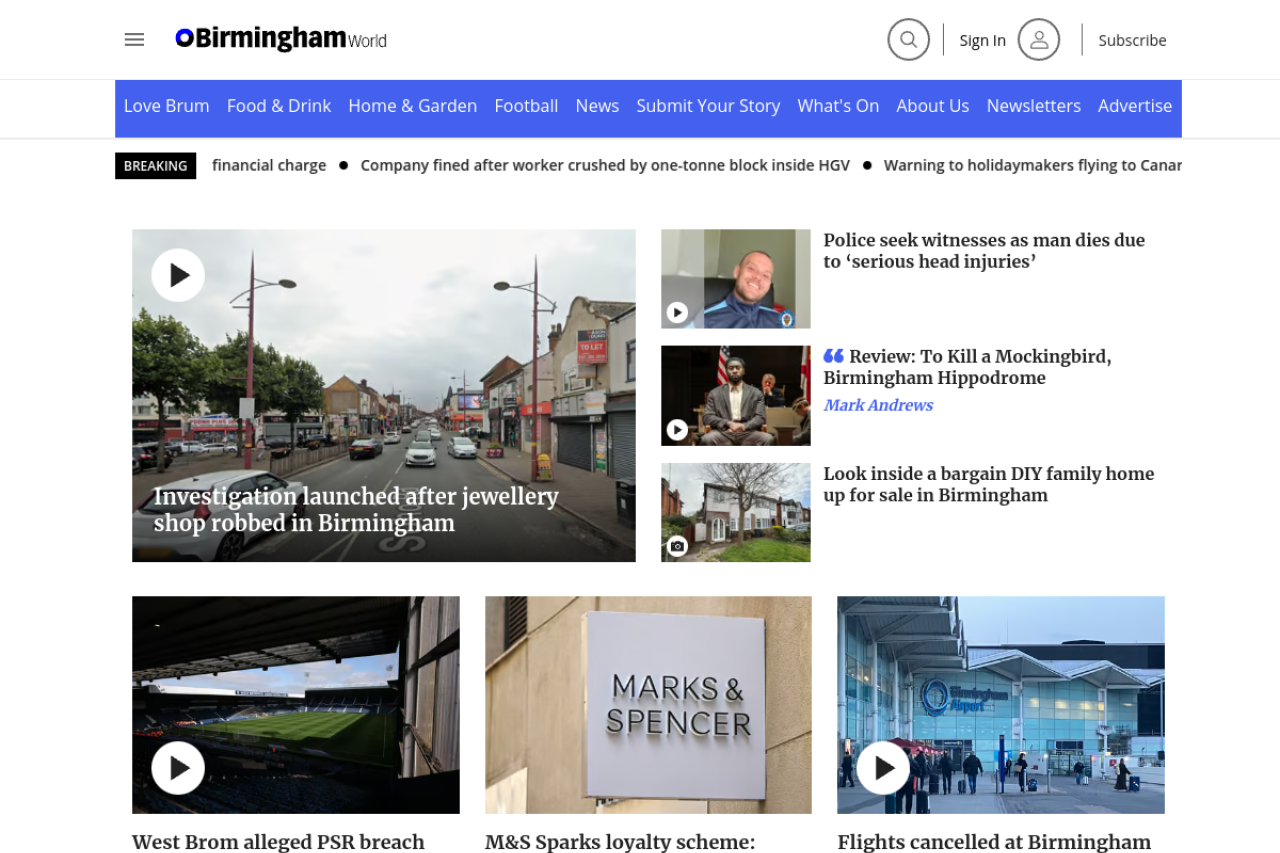Play video on West Brom stadium image
1280x853 pixels.
178,768
